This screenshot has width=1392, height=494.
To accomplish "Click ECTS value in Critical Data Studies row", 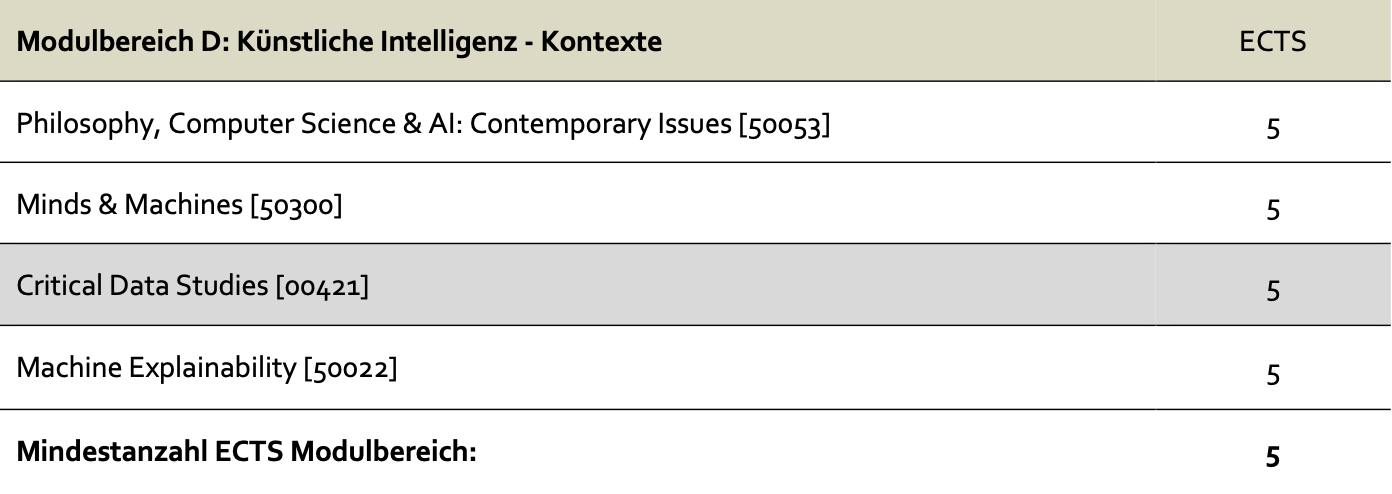I will click(x=1273, y=291).
